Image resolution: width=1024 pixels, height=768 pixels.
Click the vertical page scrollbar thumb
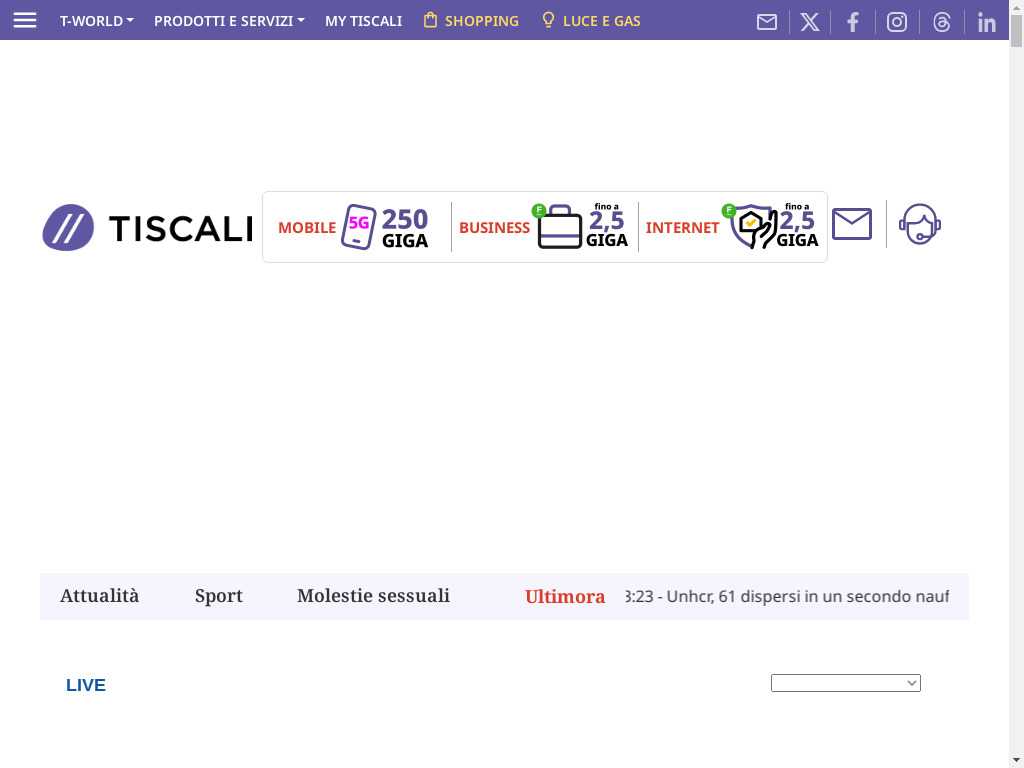click(x=1016, y=29)
